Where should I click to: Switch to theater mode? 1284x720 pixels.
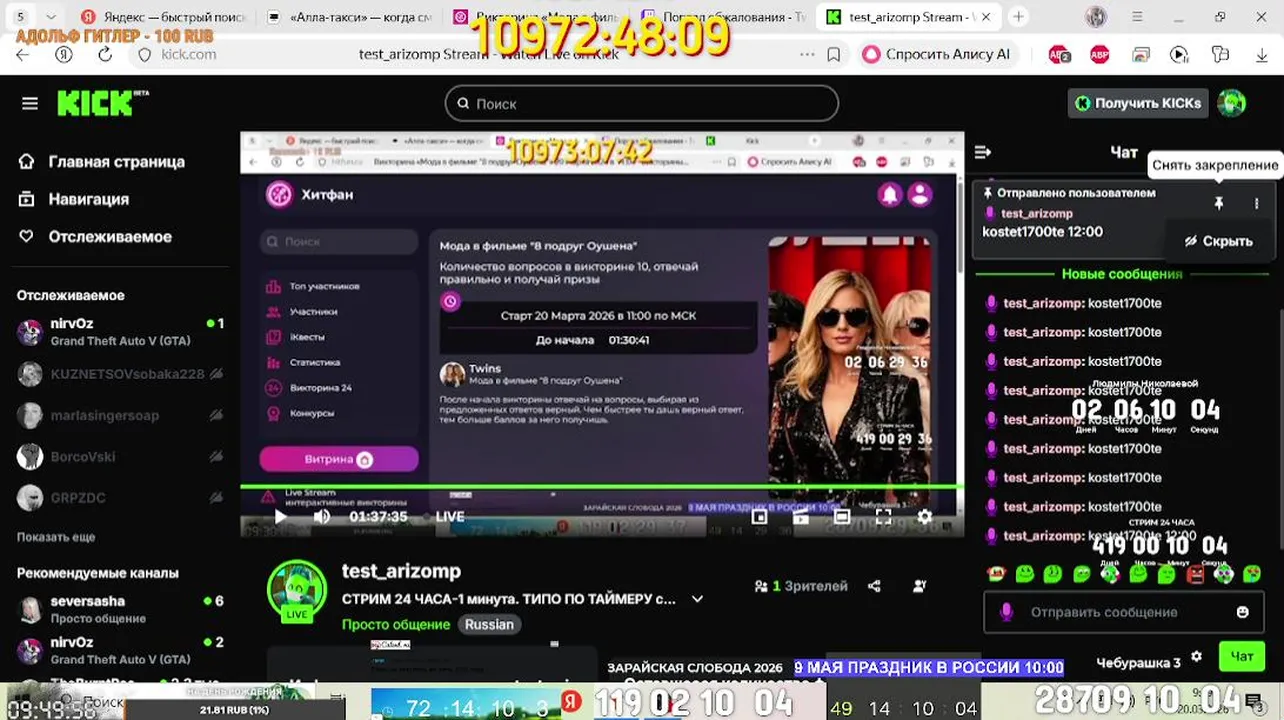[842, 517]
